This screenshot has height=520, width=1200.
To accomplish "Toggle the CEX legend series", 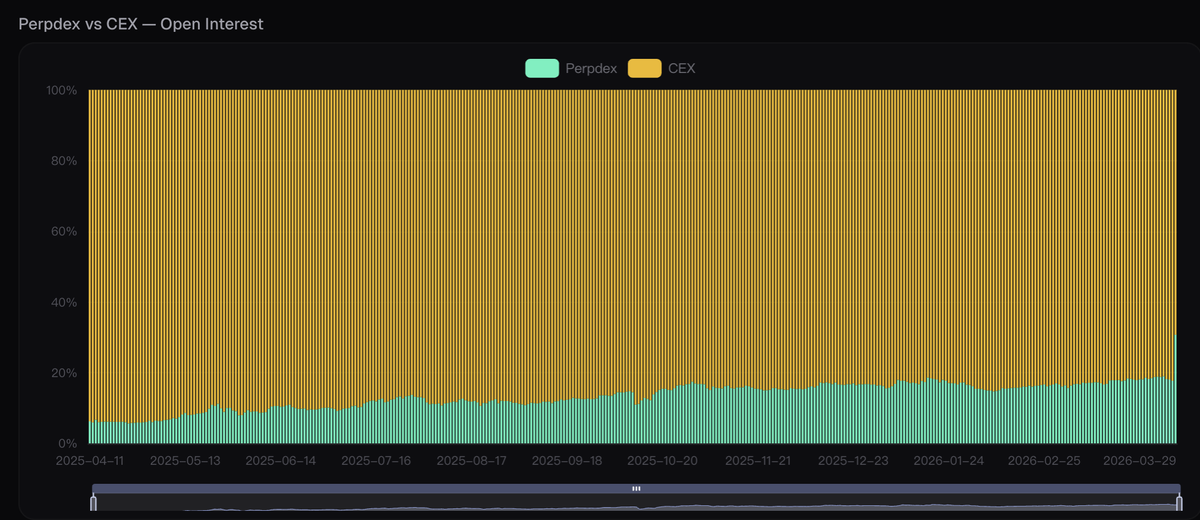I will [x=661, y=68].
